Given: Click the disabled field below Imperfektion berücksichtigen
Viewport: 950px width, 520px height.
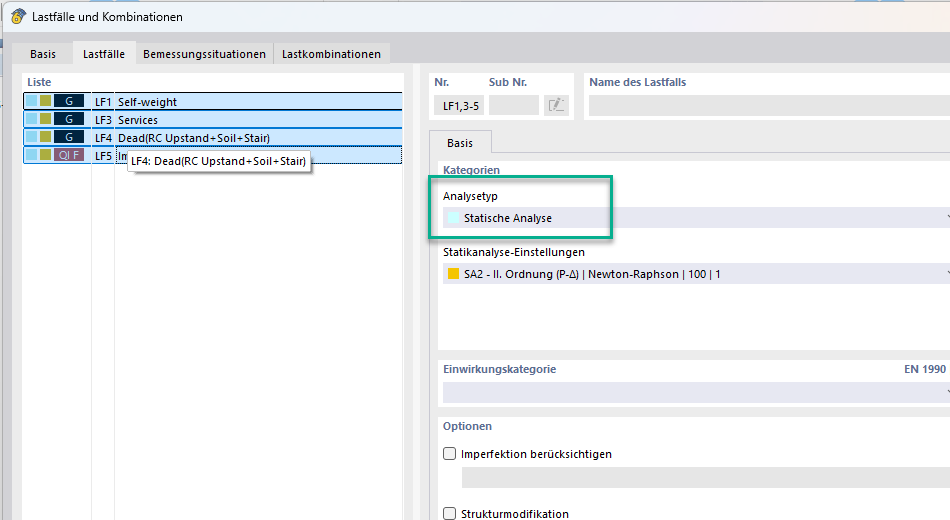Looking at the screenshot, I should pyautogui.click(x=706, y=478).
